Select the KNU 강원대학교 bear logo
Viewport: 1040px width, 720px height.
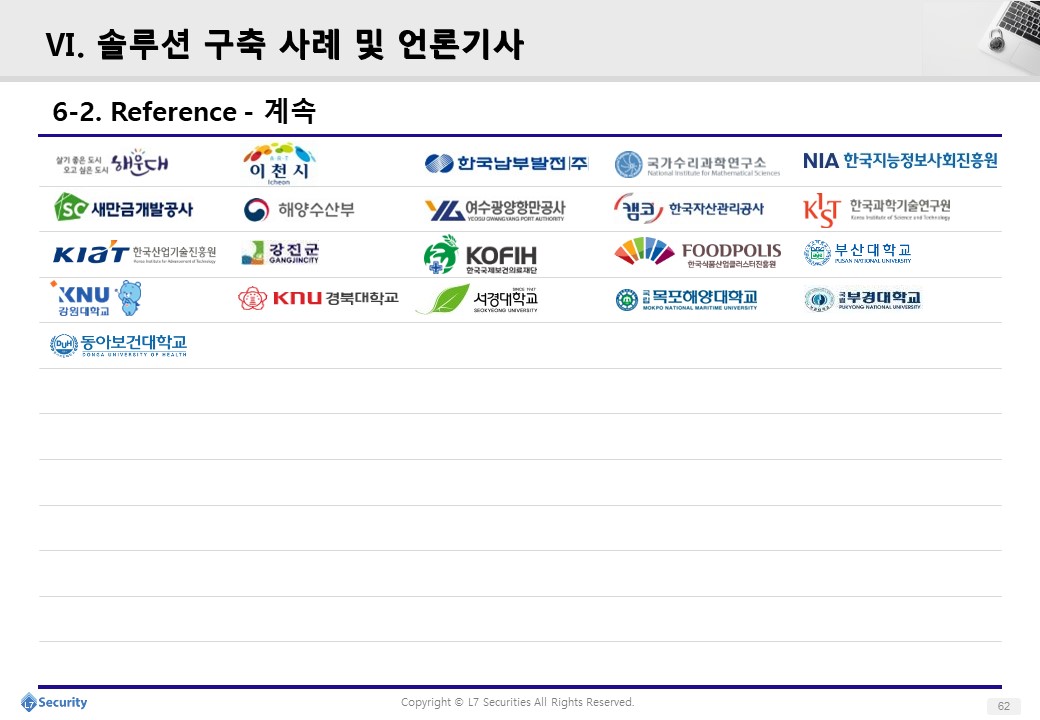[97, 298]
